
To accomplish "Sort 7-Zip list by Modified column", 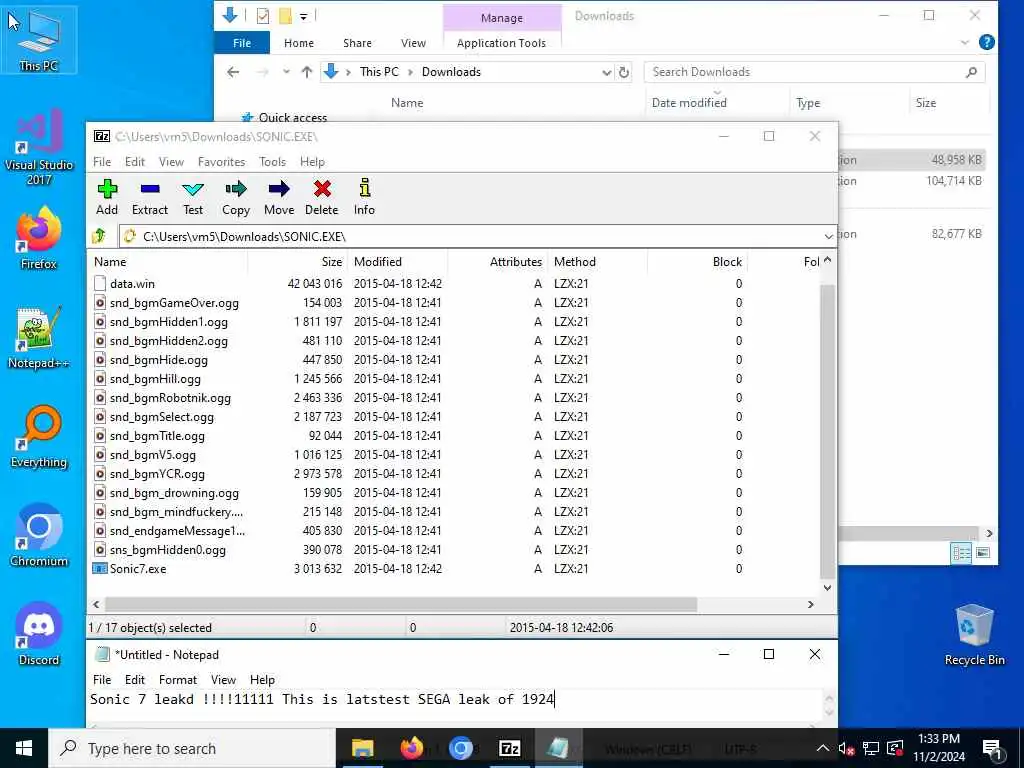I will click(398, 262).
